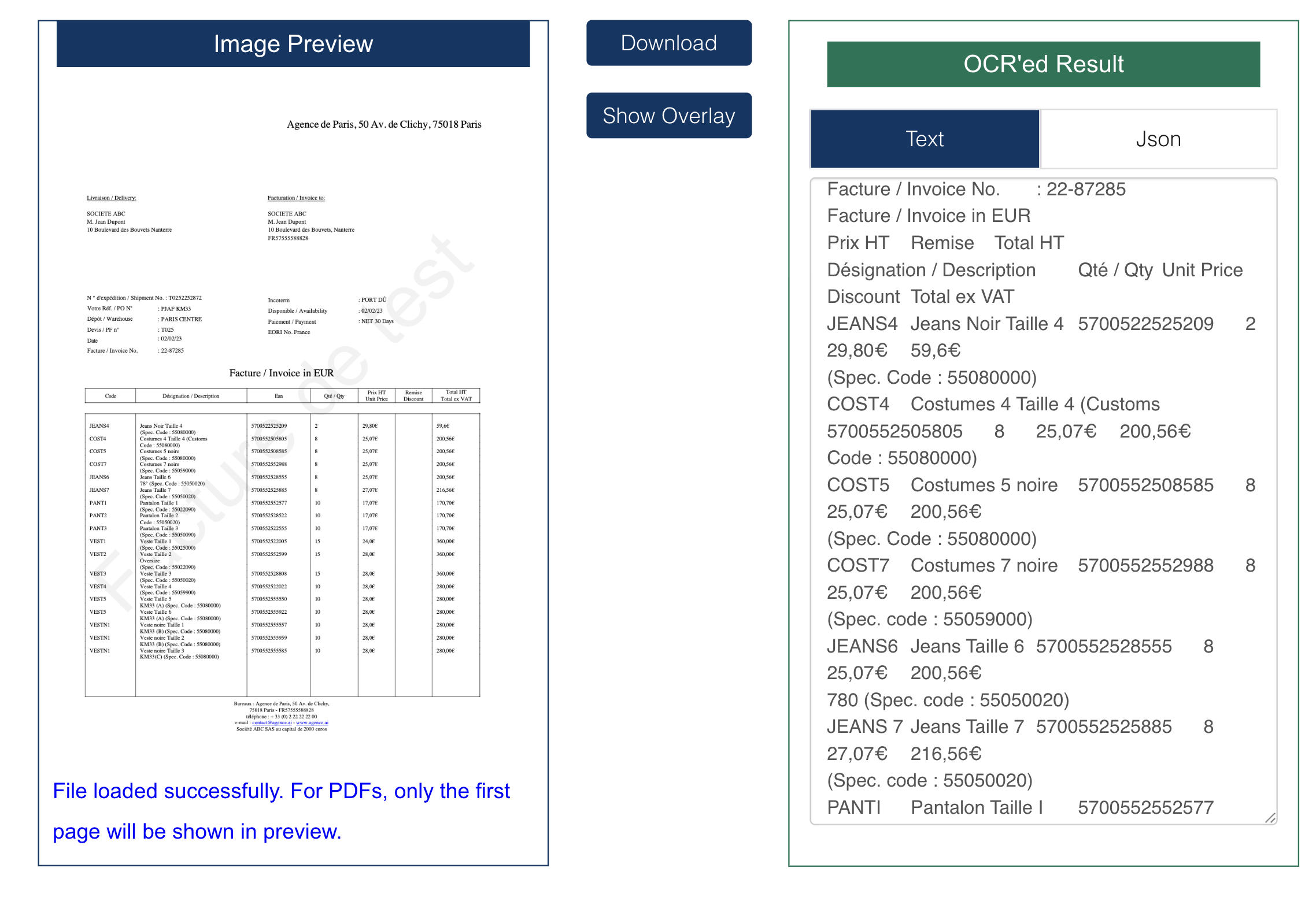The width and height of the screenshot is (1316, 897).
Task: Switch to the Json tab
Action: click(x=1158, y=139)
